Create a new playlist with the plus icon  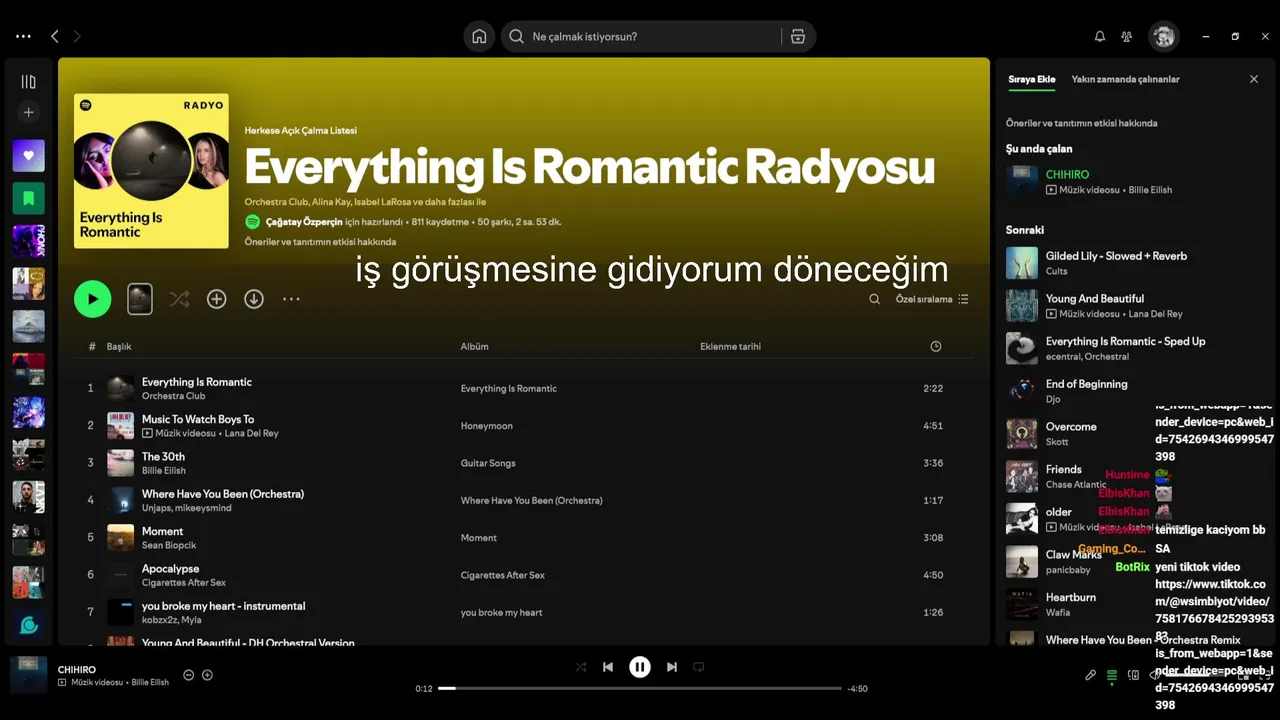[28, 113]
